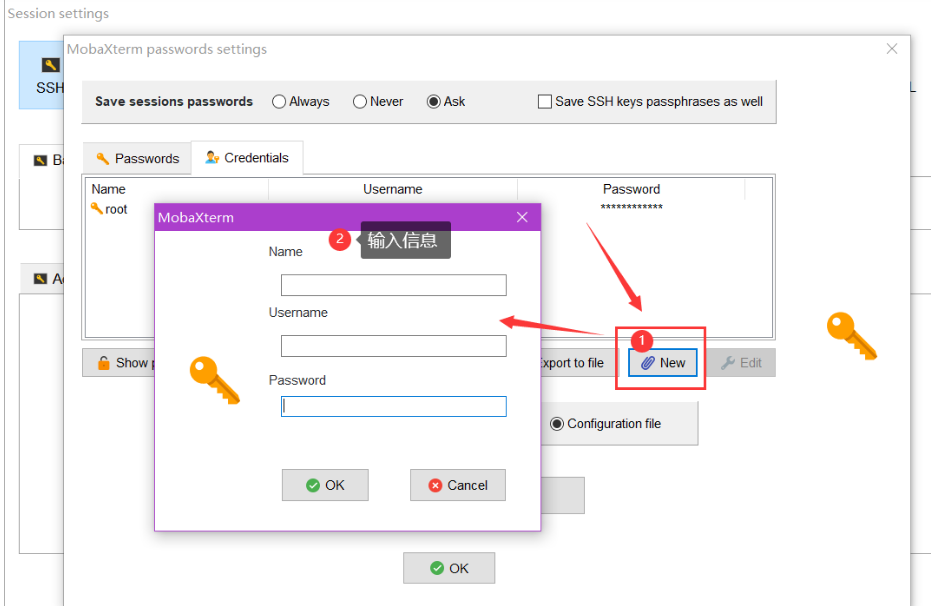Image resolution: width=931 pixels, height=606 pixels.
Task: Select the Configuration file radio option
Action: coord(606,424)
